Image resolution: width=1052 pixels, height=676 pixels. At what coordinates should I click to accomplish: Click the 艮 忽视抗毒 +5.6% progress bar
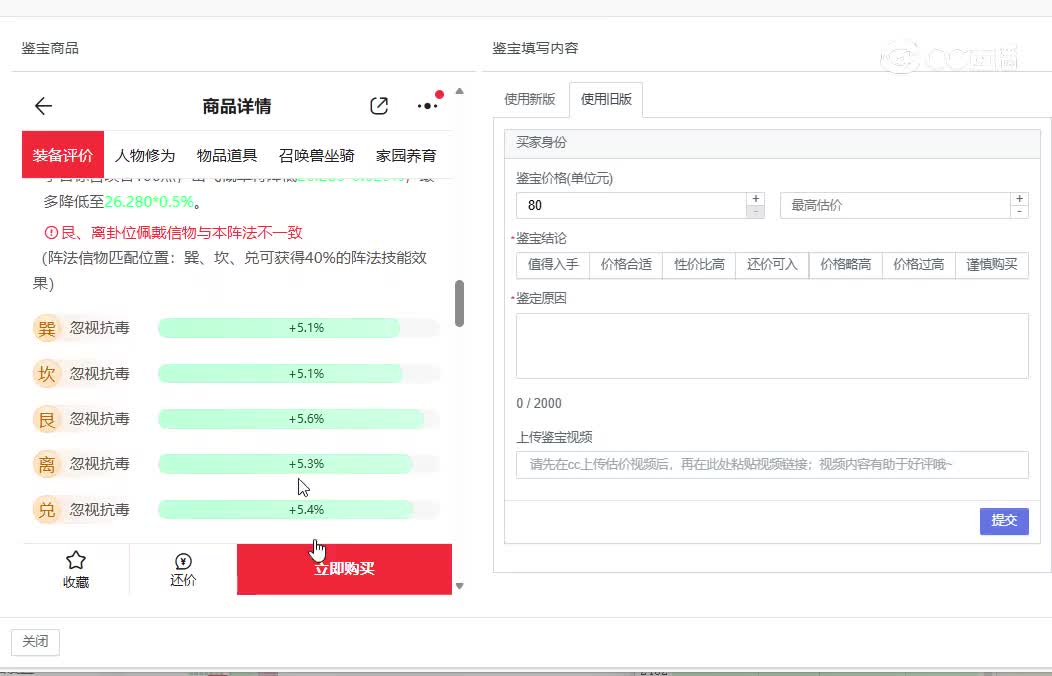[x=298, y=419]
